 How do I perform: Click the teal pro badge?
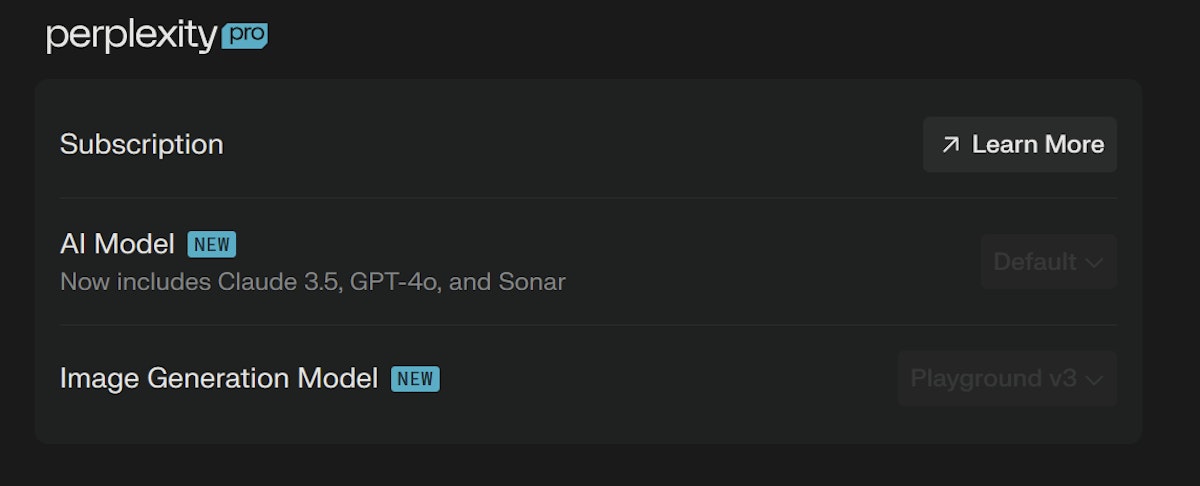click(x=244, y=36)
